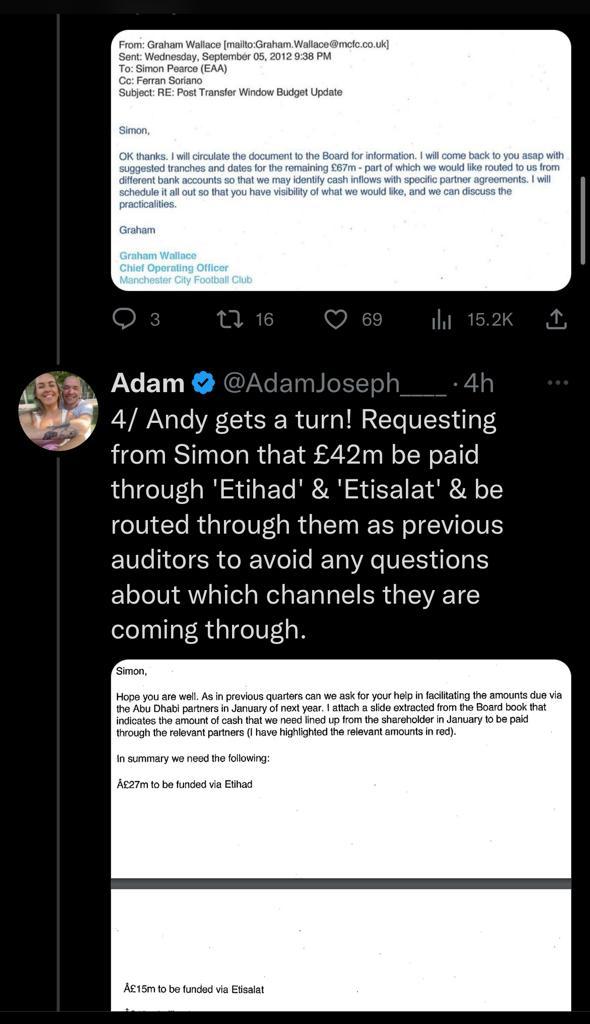Click the vertical scrollbar on the right edge

click(583, 219)
